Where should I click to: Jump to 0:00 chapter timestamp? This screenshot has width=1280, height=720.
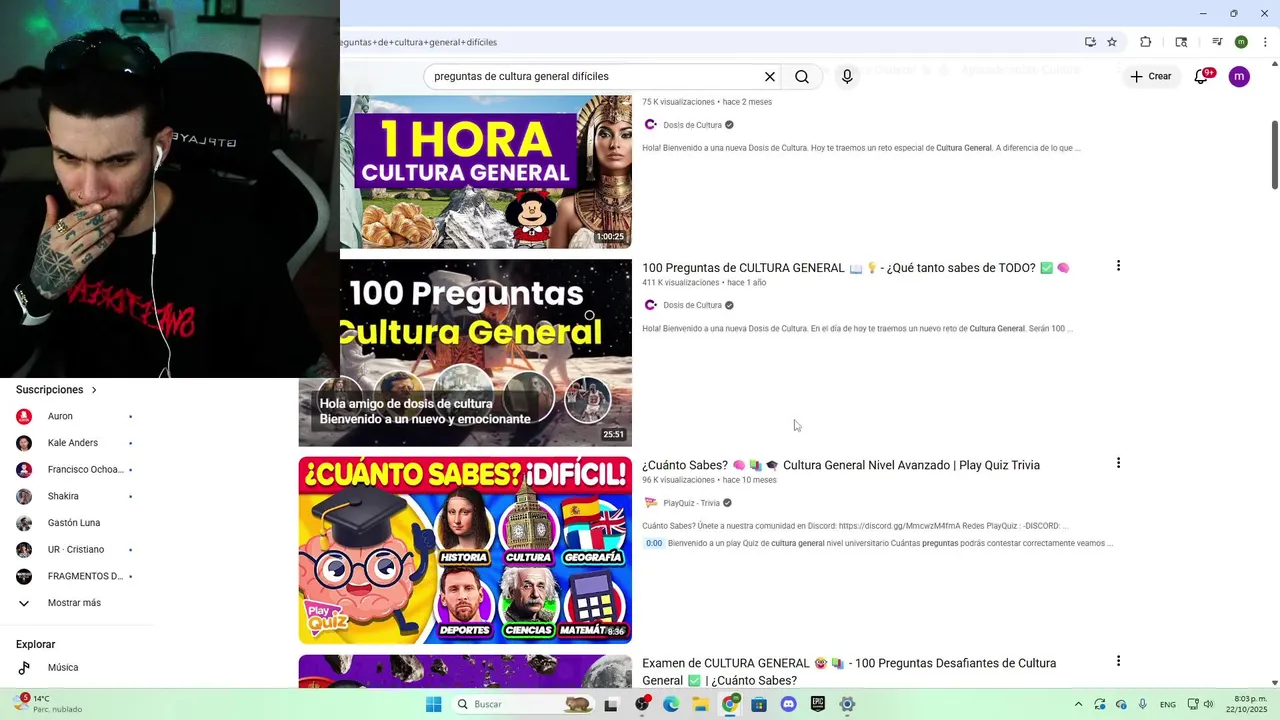point(653,543)
